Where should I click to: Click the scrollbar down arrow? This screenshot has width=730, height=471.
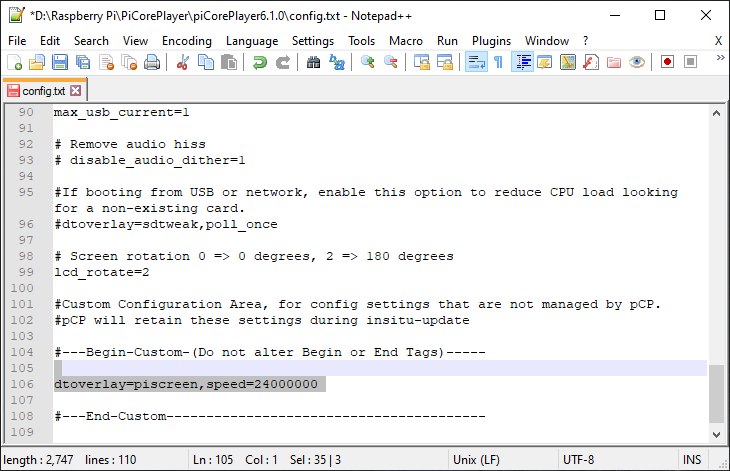click(x=716, y=435)
